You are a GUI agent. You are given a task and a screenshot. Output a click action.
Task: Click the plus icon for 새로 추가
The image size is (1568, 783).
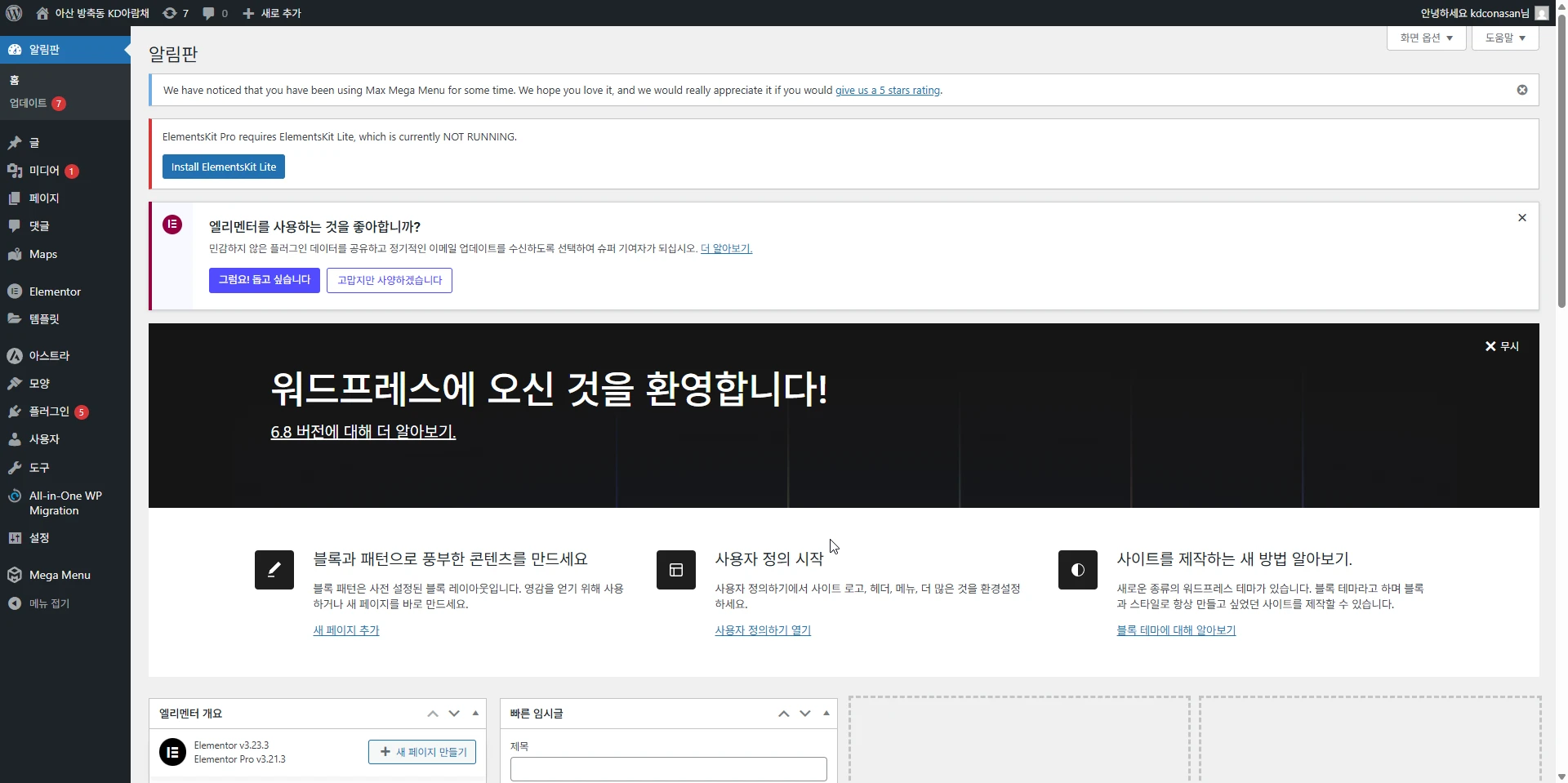pos(248,13)
